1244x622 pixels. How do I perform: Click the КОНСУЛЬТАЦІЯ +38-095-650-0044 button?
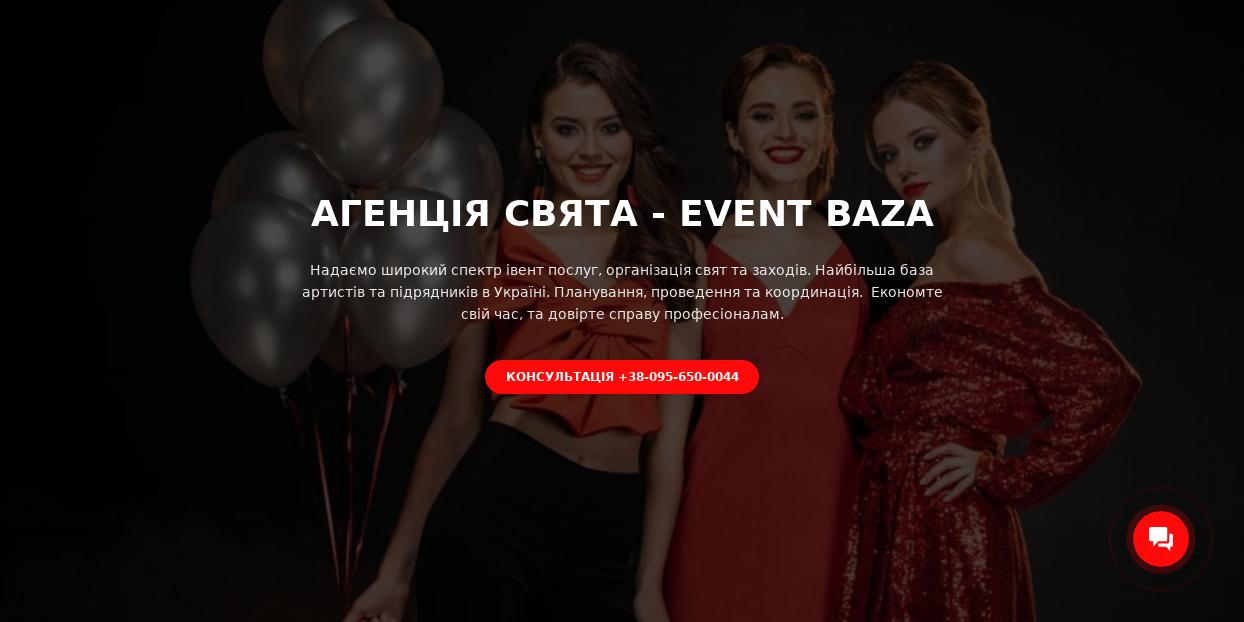tap(622, 377)
